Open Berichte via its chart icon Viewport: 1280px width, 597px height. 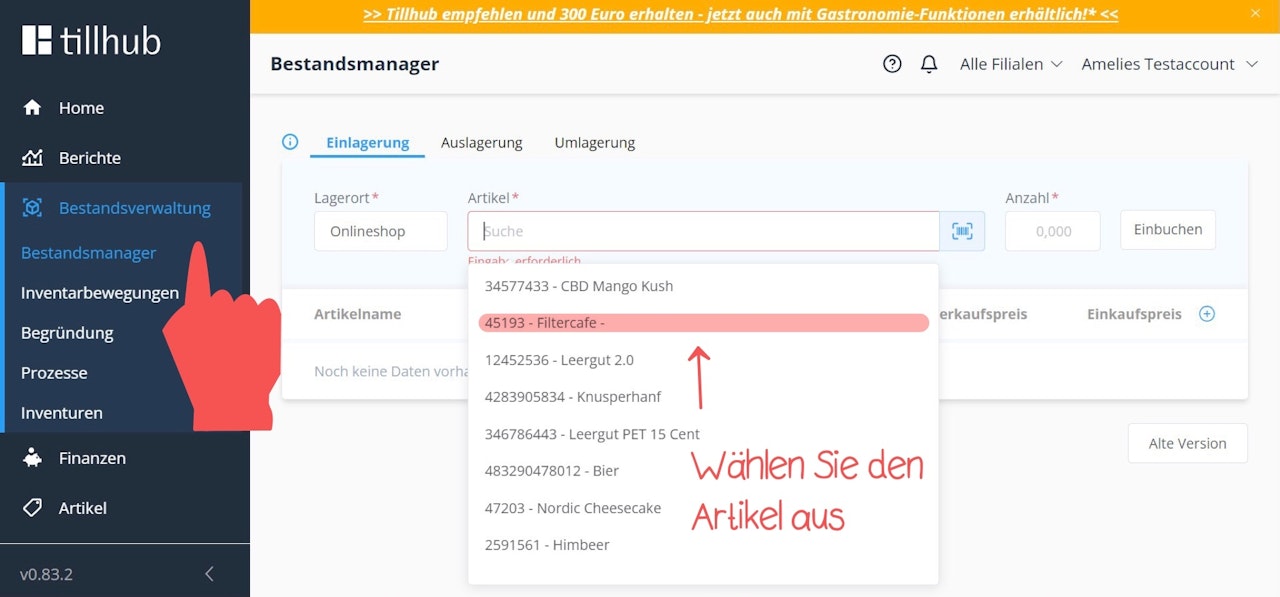[x=33, y=157]
